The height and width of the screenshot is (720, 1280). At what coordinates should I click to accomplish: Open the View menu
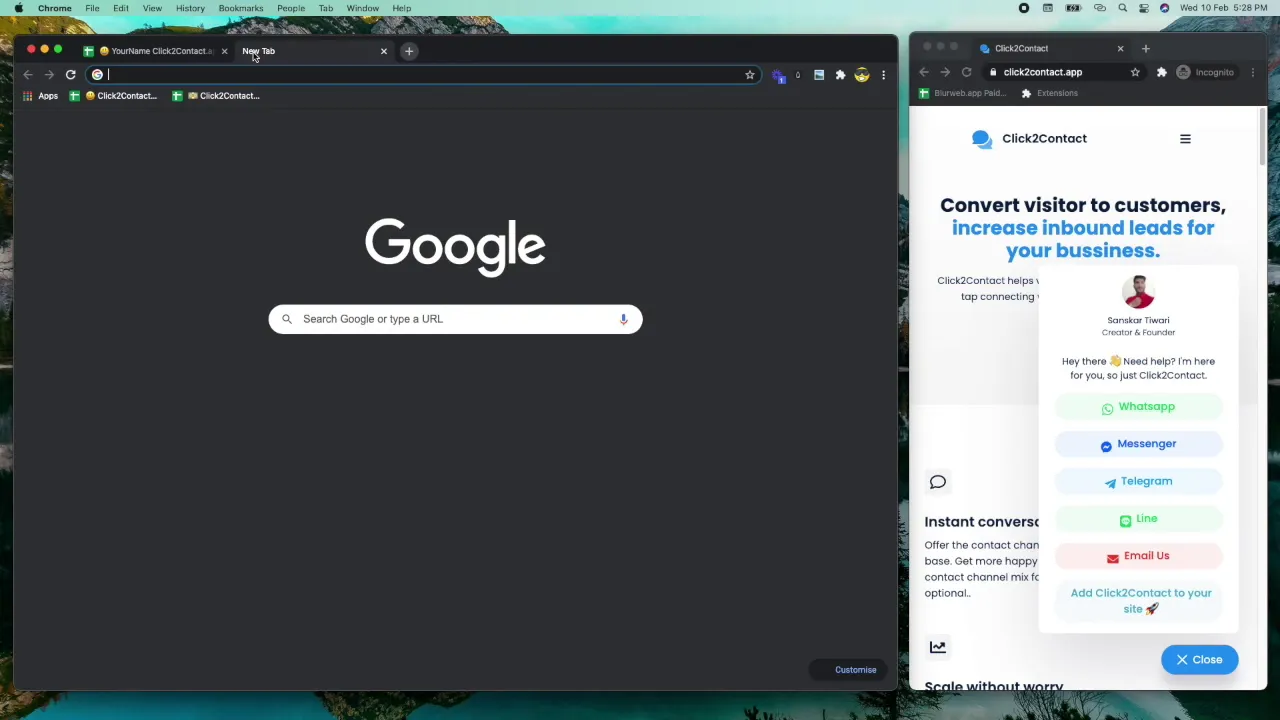coord(152,8)
